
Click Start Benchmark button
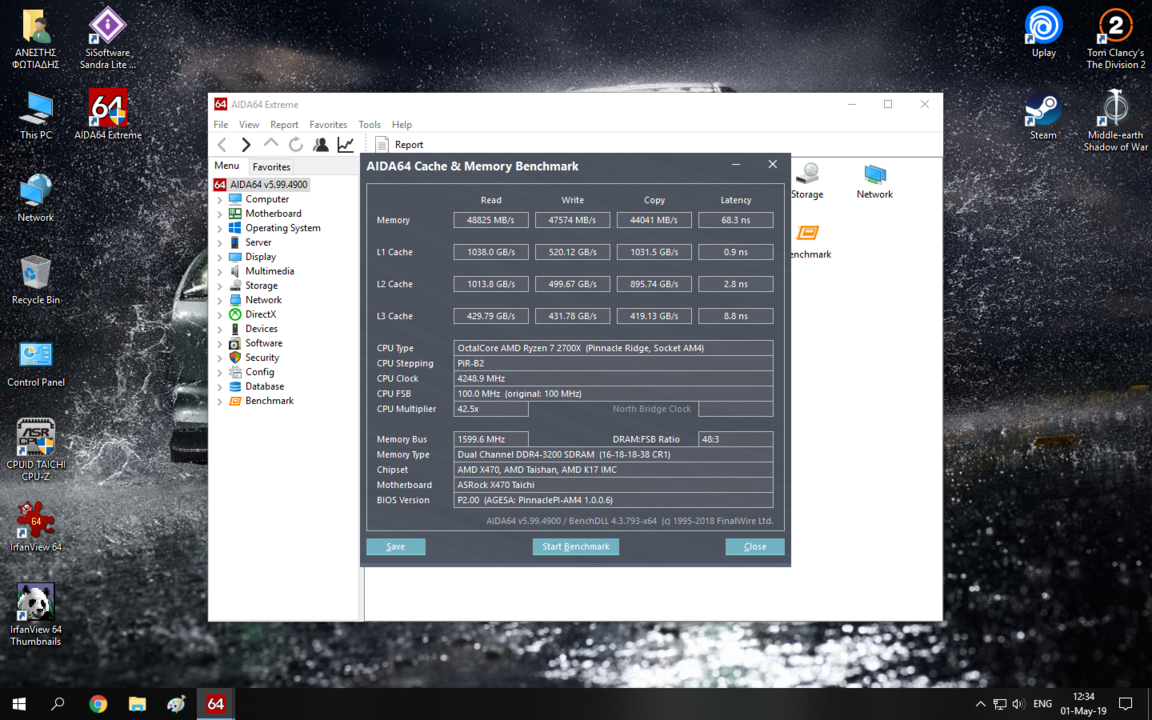point(575,547)
